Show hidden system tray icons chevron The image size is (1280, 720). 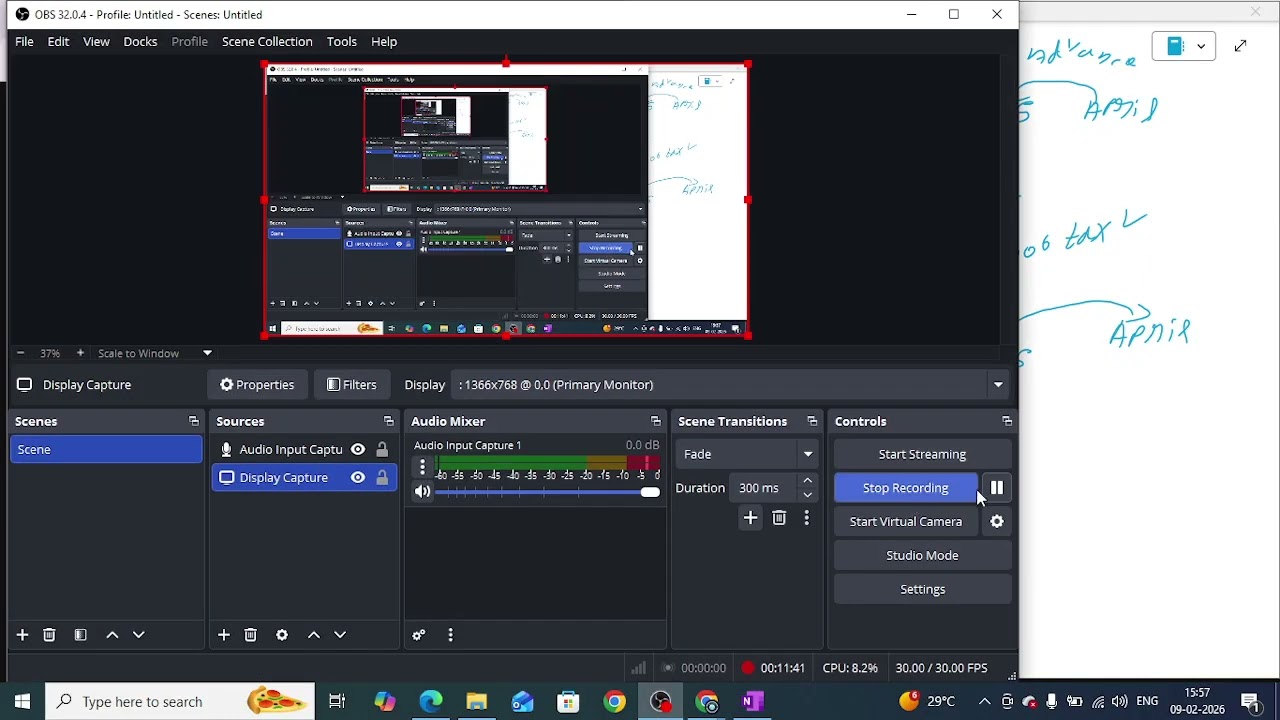point(984,702)
